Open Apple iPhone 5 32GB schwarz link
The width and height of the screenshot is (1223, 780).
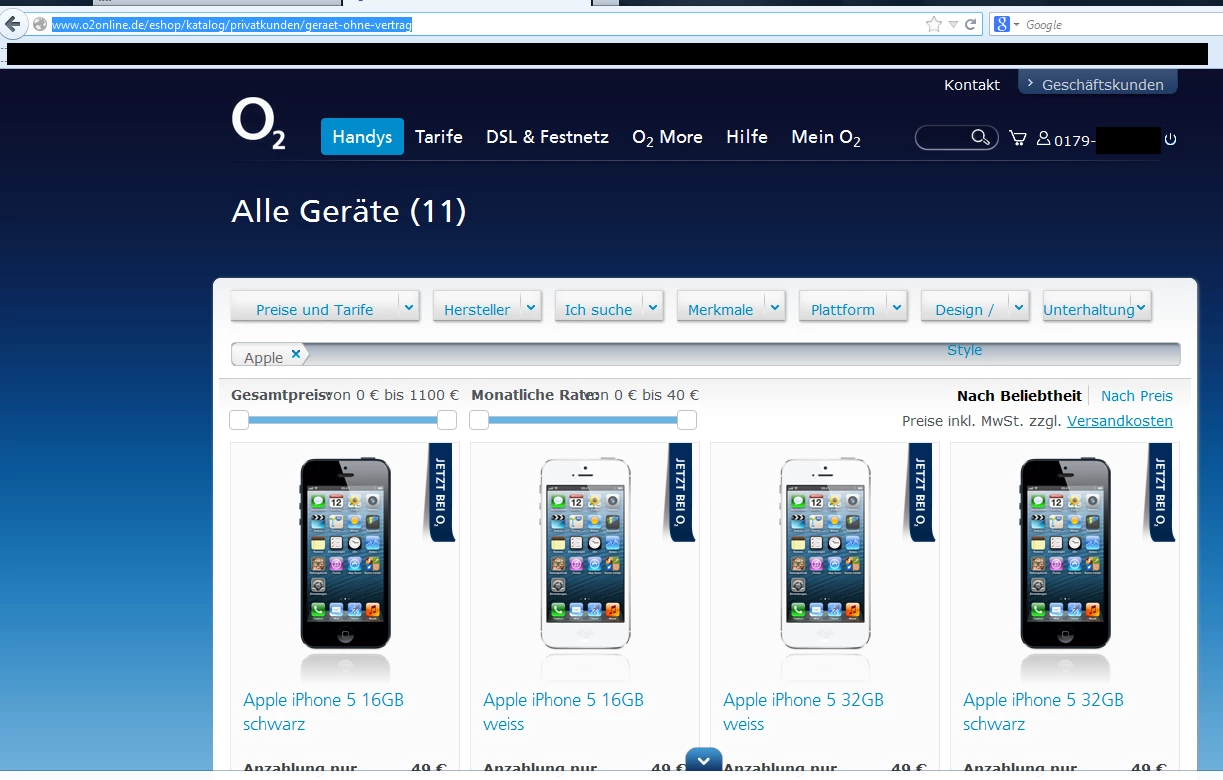1043,712
